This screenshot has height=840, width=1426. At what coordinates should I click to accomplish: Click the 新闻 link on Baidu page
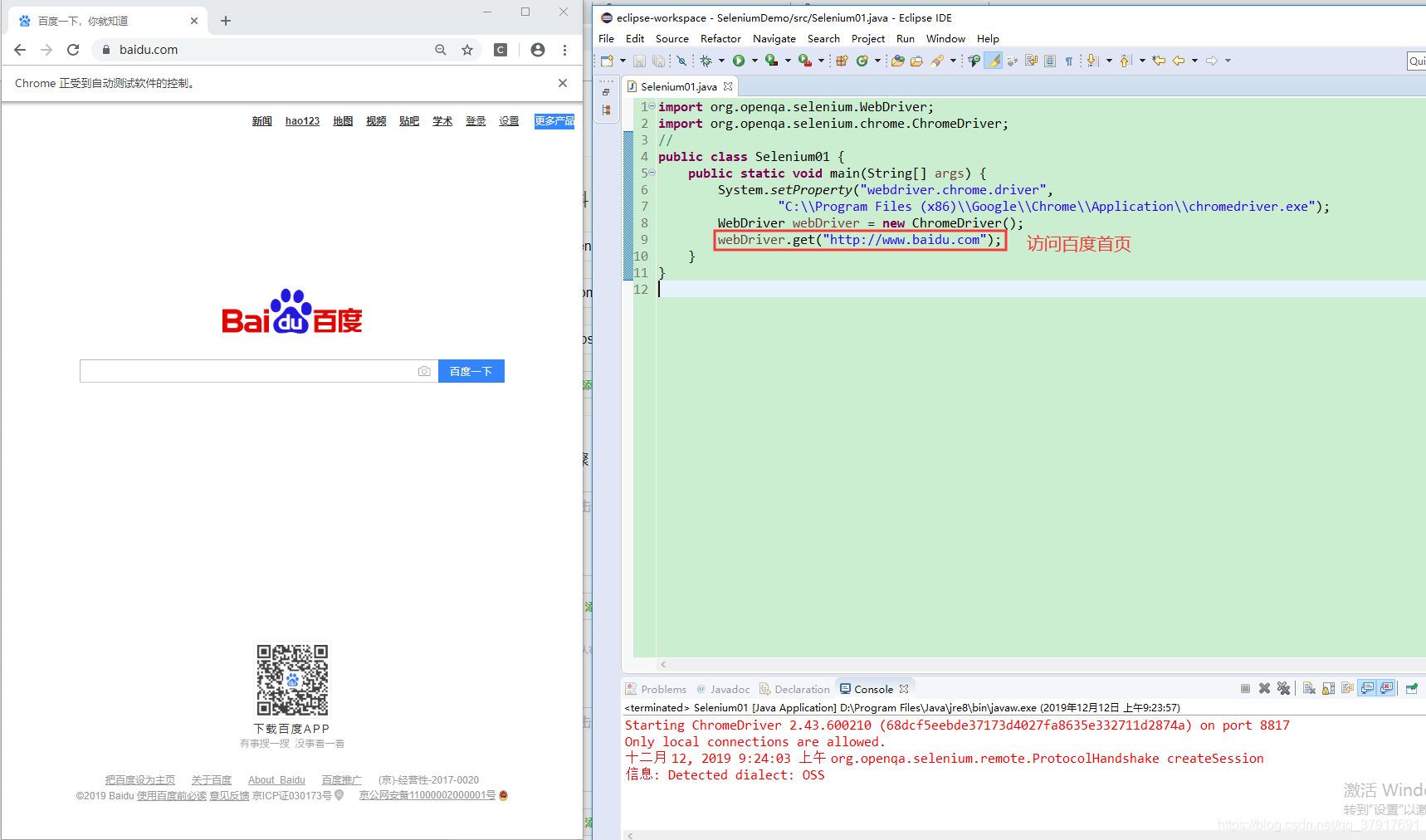click(262, 121)
